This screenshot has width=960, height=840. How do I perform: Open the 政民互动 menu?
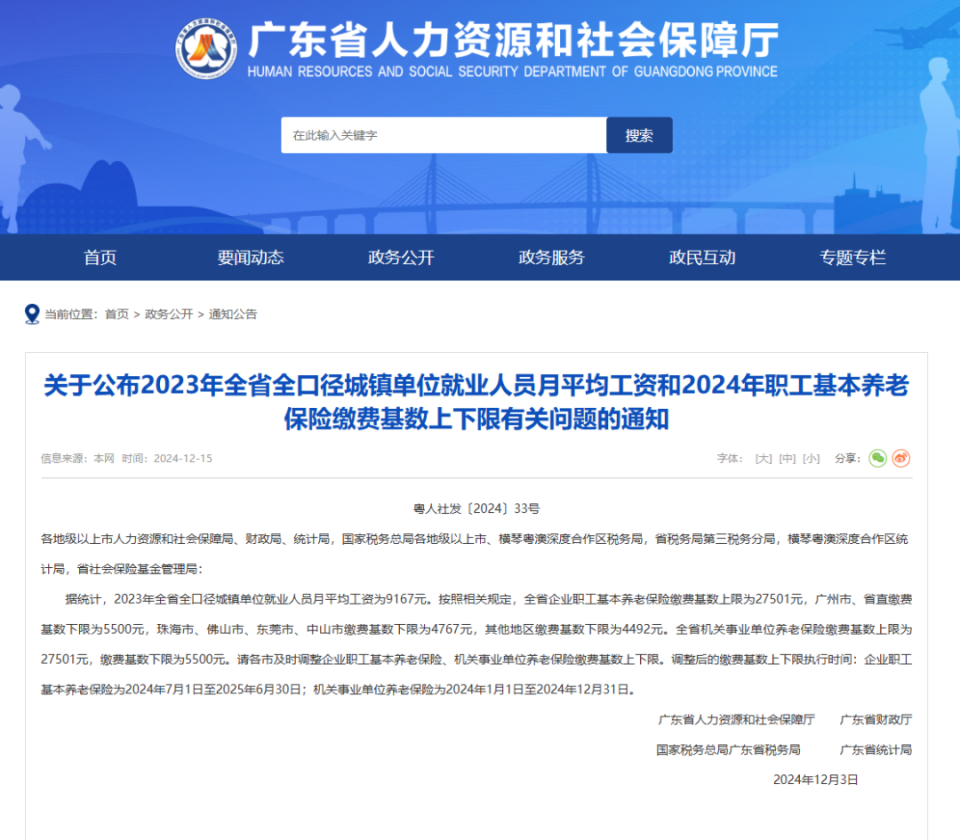[701, 257]
